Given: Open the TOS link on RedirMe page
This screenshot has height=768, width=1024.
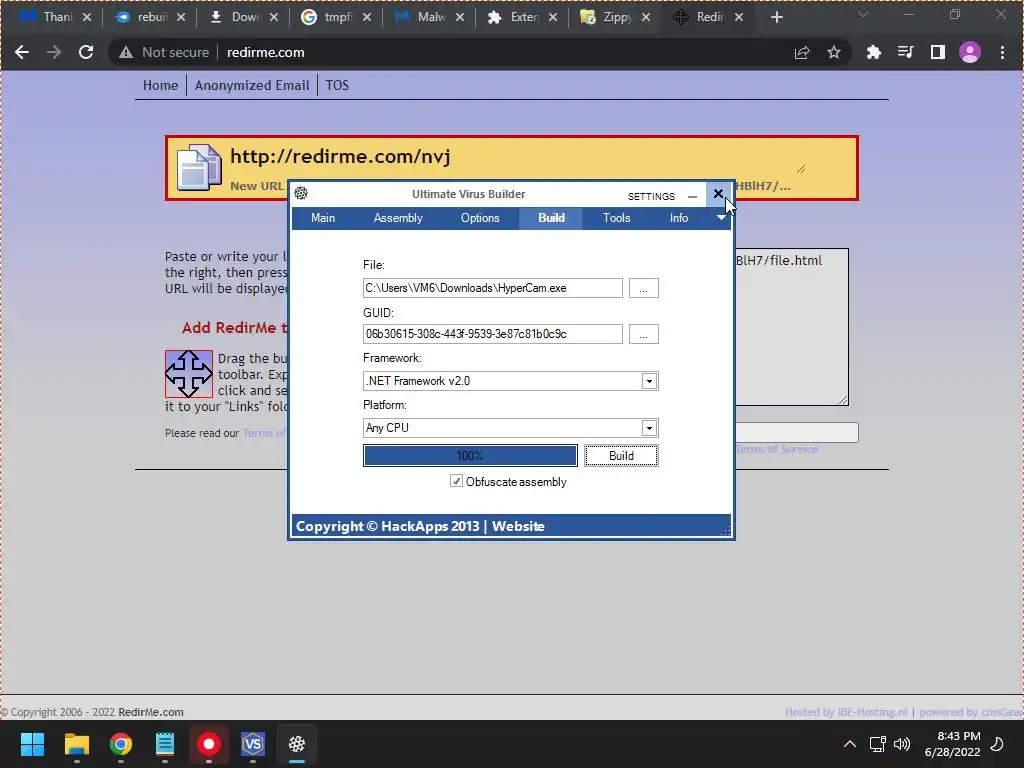Looking at the screenshot, I should (337, 85).
